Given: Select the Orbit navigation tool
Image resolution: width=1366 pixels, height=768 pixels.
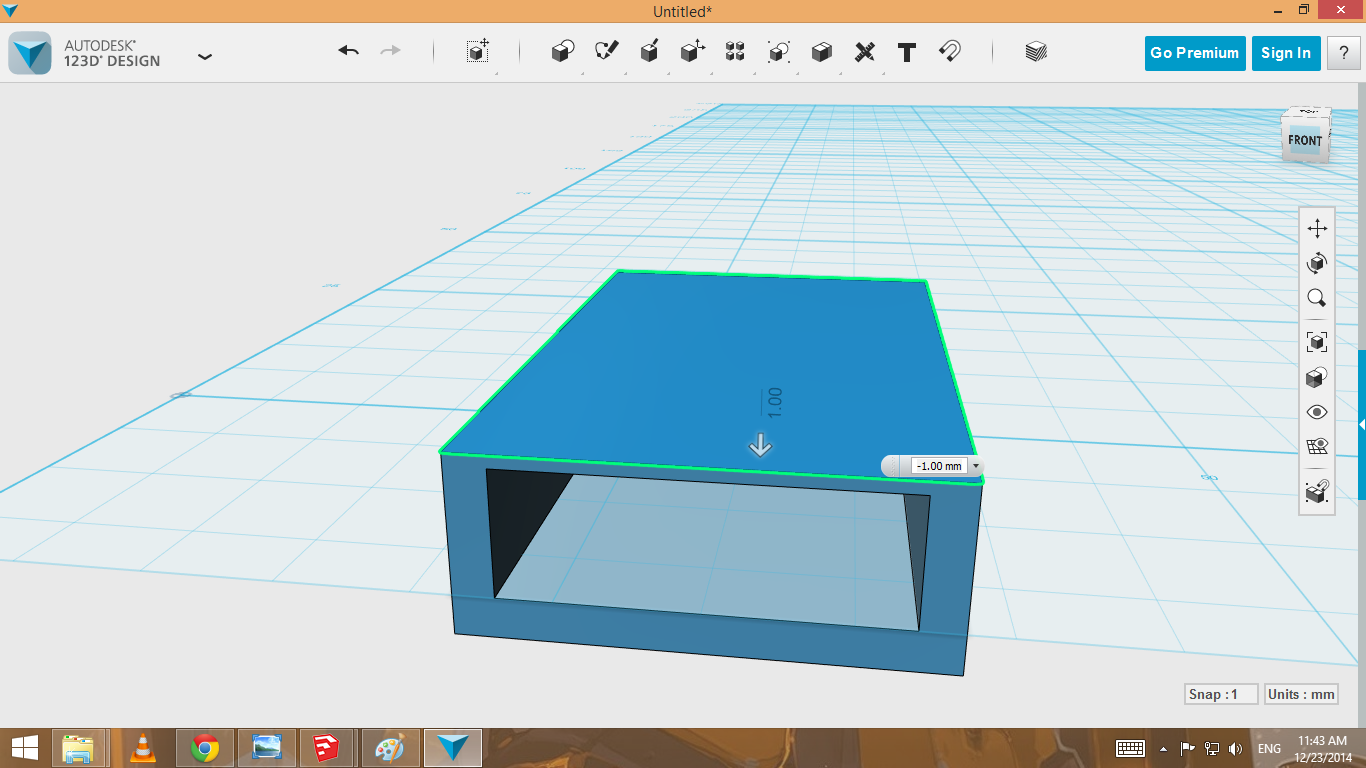Looking at the screenshot, I should click(x=1317, y=263).
